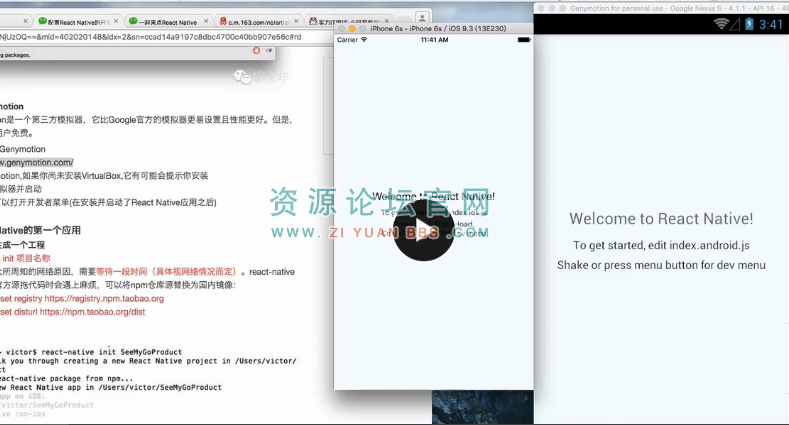The height and width of the screenshot is (425, 789).
Task: Click the 11:41 AM clock in the iOS simulator
Action: [434, 40]
